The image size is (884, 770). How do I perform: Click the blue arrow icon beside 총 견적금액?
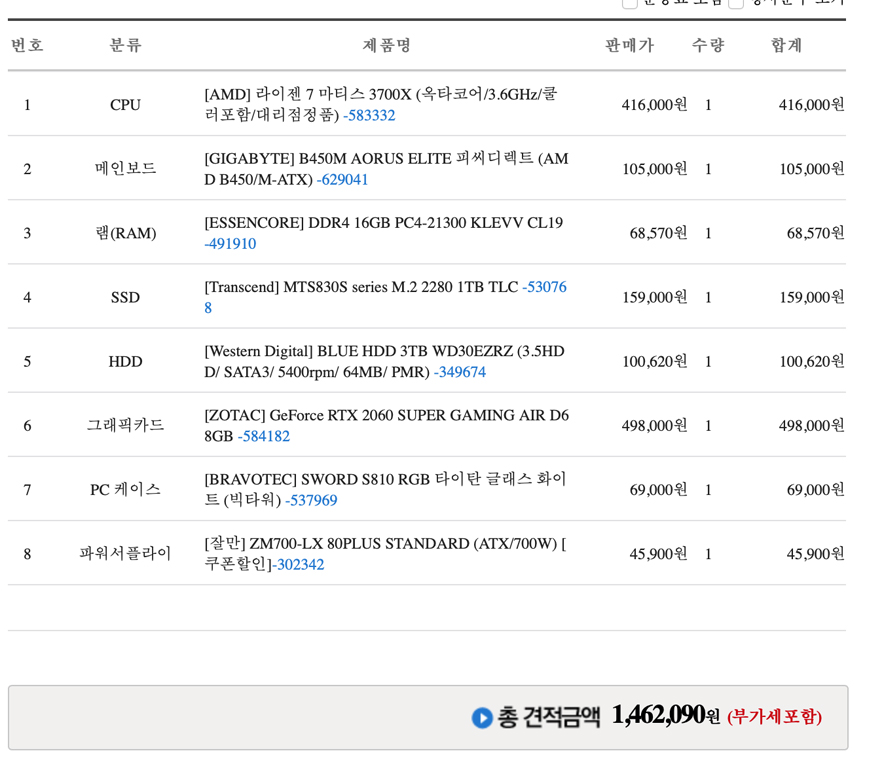pos(482,718)
